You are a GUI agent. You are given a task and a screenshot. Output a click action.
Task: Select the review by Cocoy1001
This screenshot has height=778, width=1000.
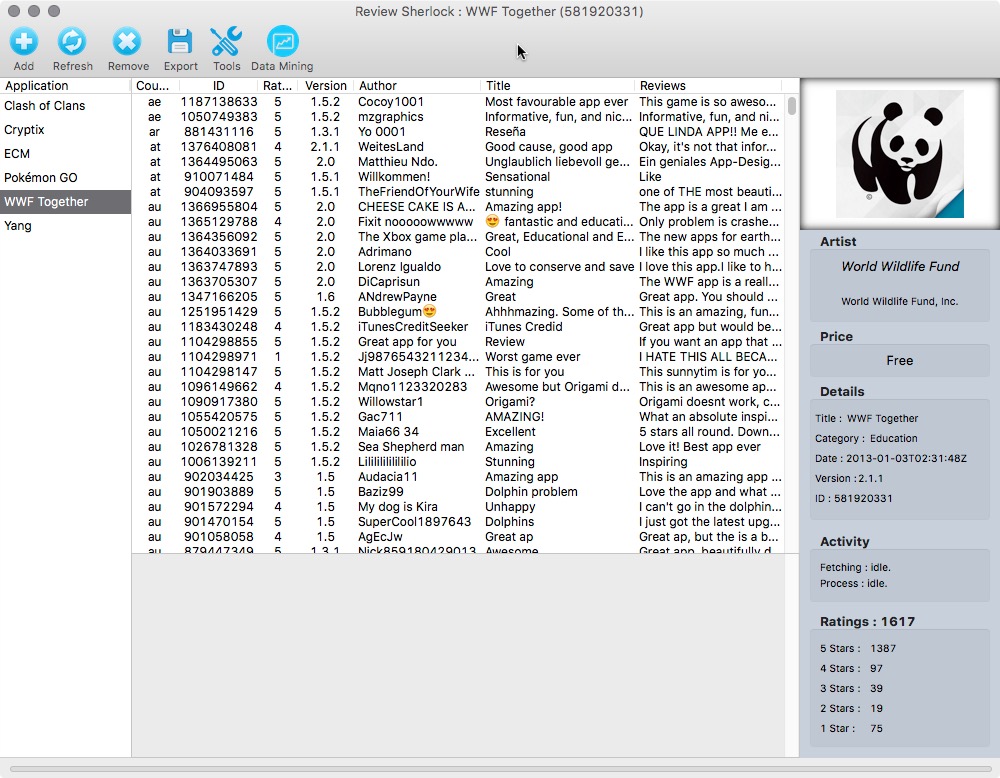[x=458, y=102]
